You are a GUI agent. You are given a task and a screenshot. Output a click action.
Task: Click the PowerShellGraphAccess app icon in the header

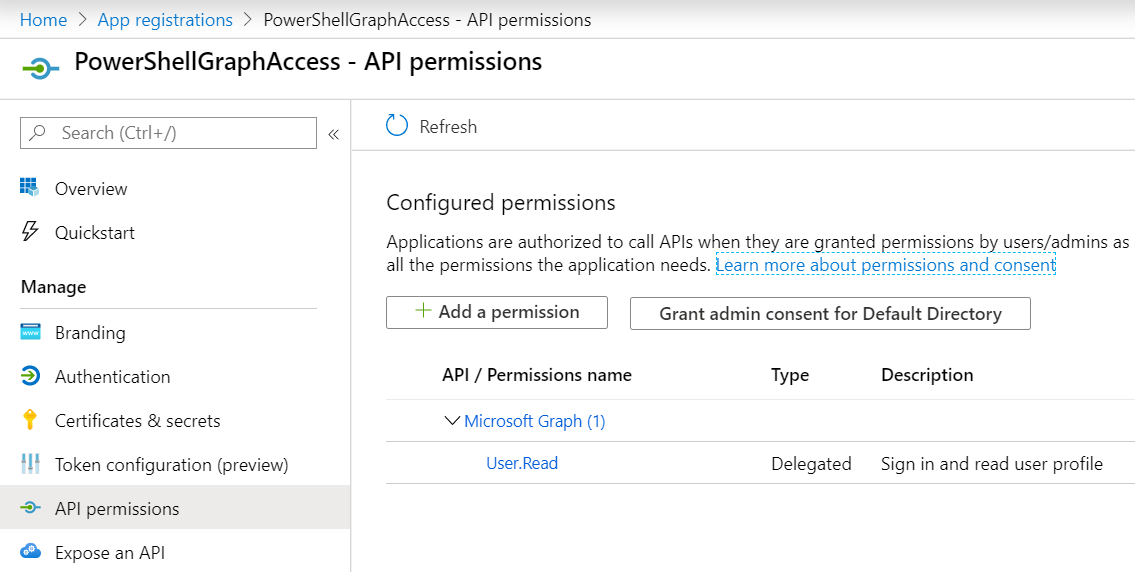41,69
